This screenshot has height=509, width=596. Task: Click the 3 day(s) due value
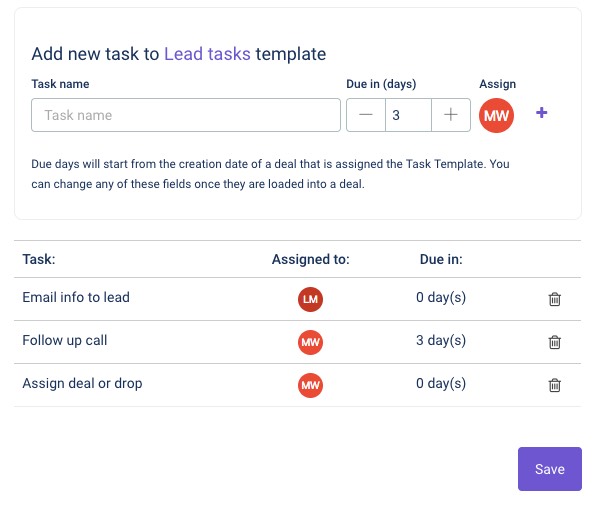(441, 340)
